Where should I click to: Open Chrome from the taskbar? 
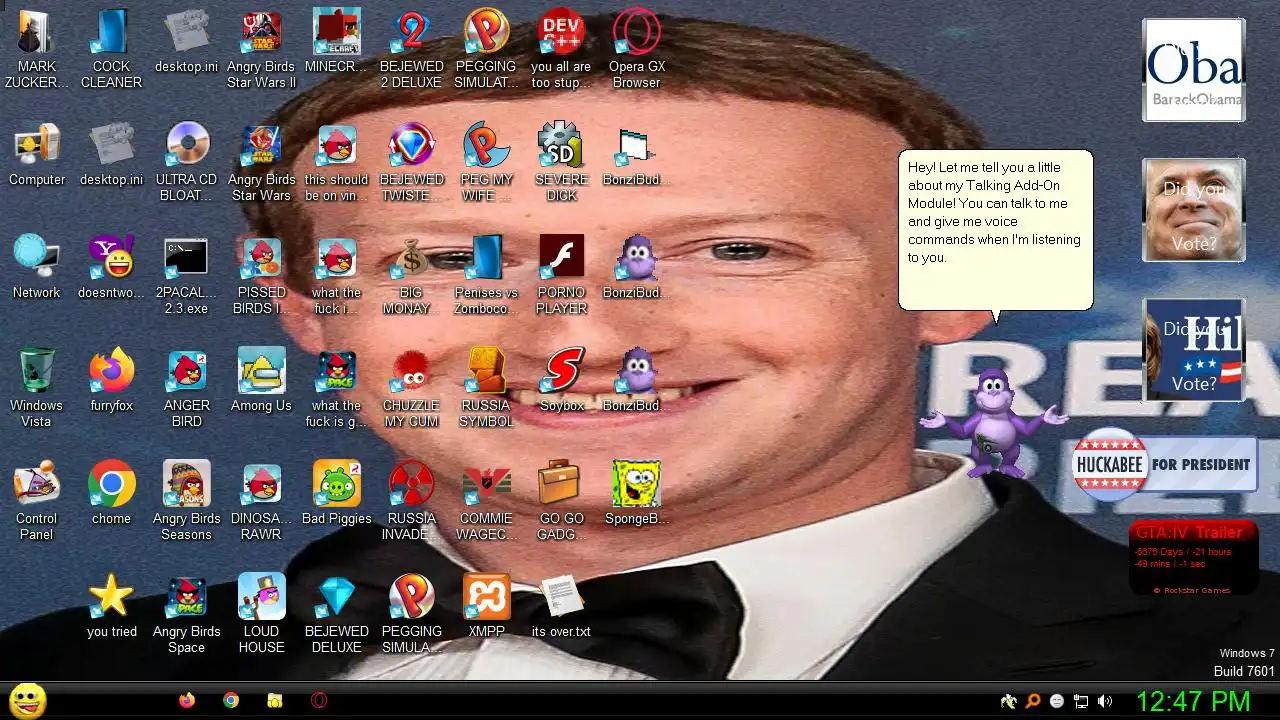231,701
